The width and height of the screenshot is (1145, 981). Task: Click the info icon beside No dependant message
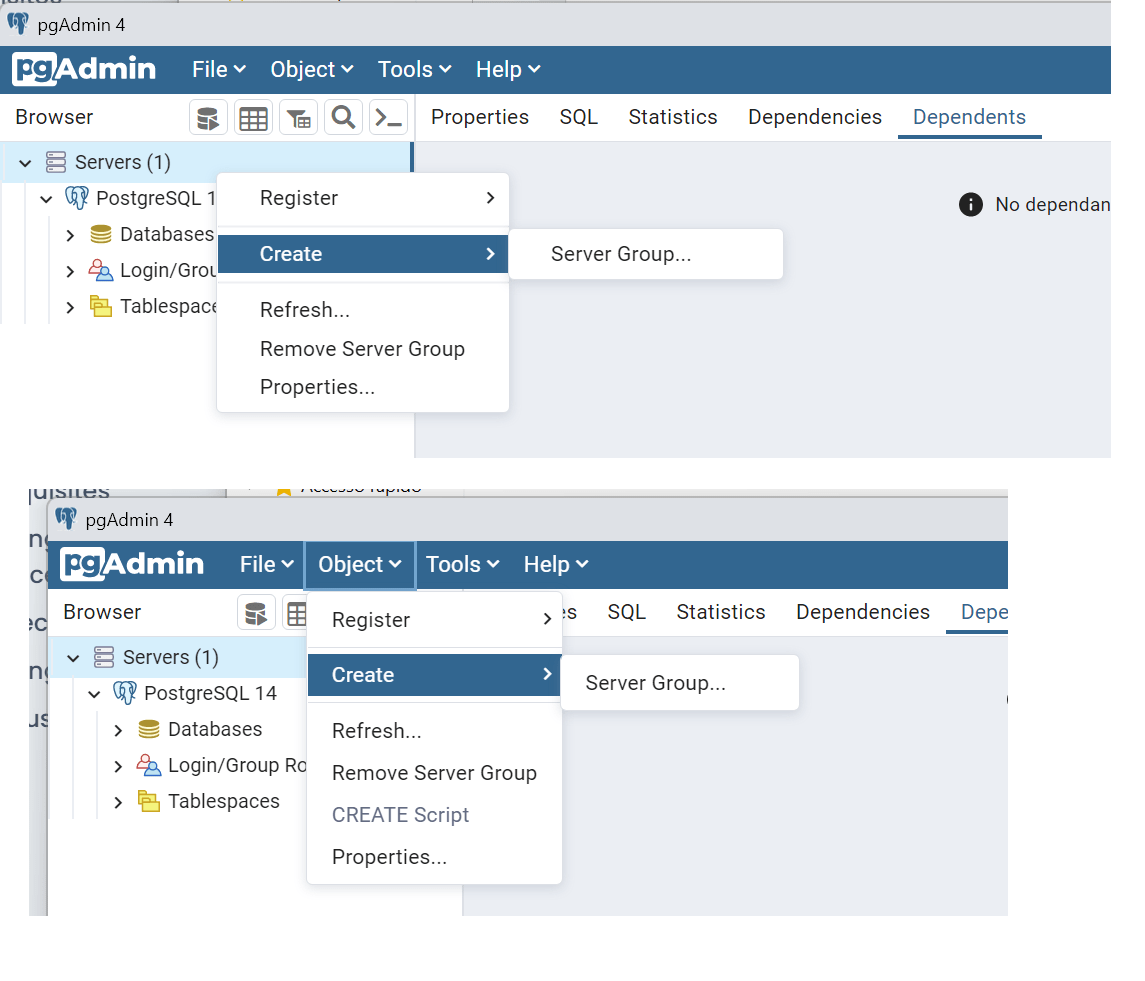click(x=970, y=205)
